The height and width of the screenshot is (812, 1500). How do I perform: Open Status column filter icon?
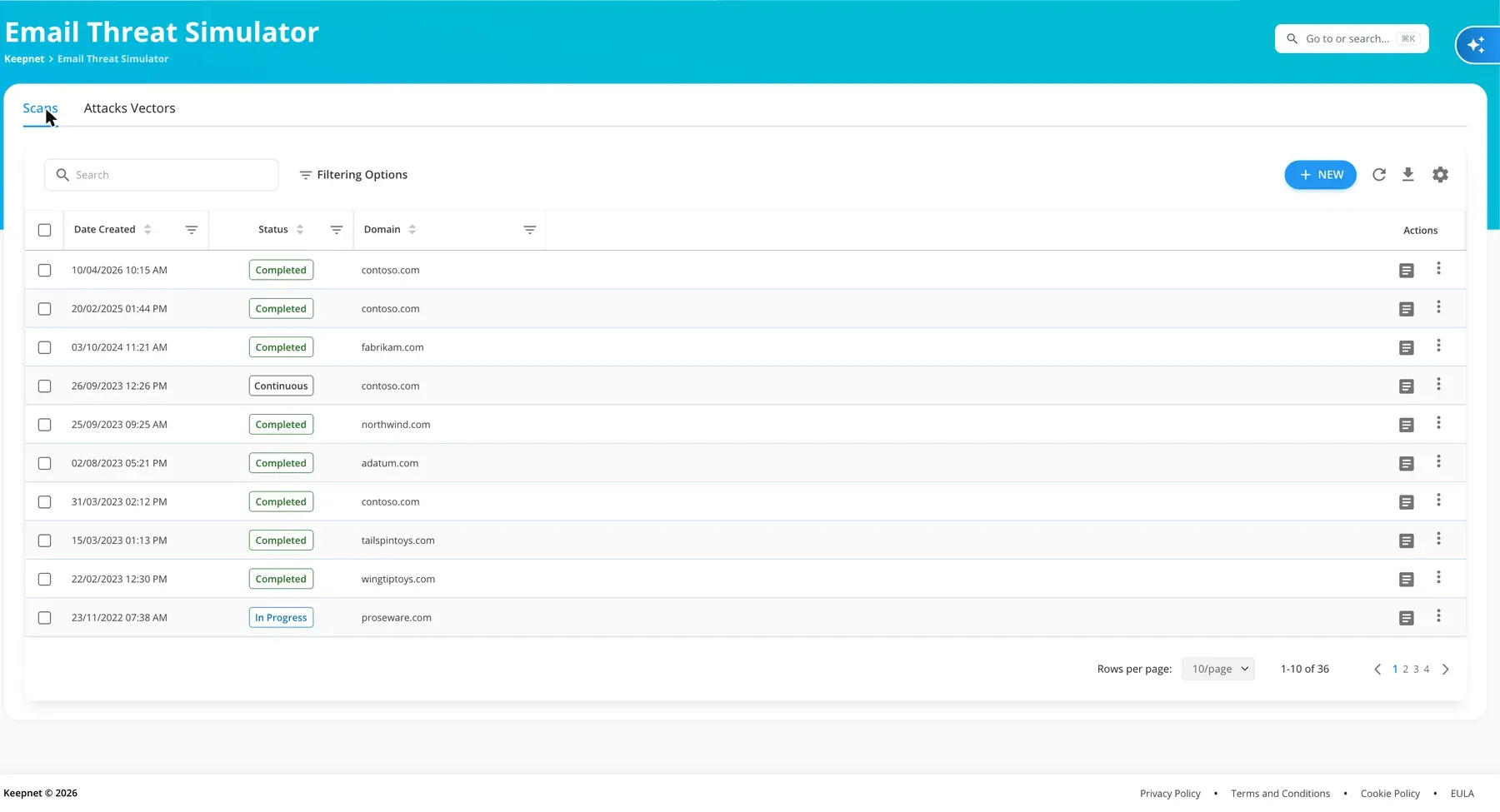(x=337, y=230)
